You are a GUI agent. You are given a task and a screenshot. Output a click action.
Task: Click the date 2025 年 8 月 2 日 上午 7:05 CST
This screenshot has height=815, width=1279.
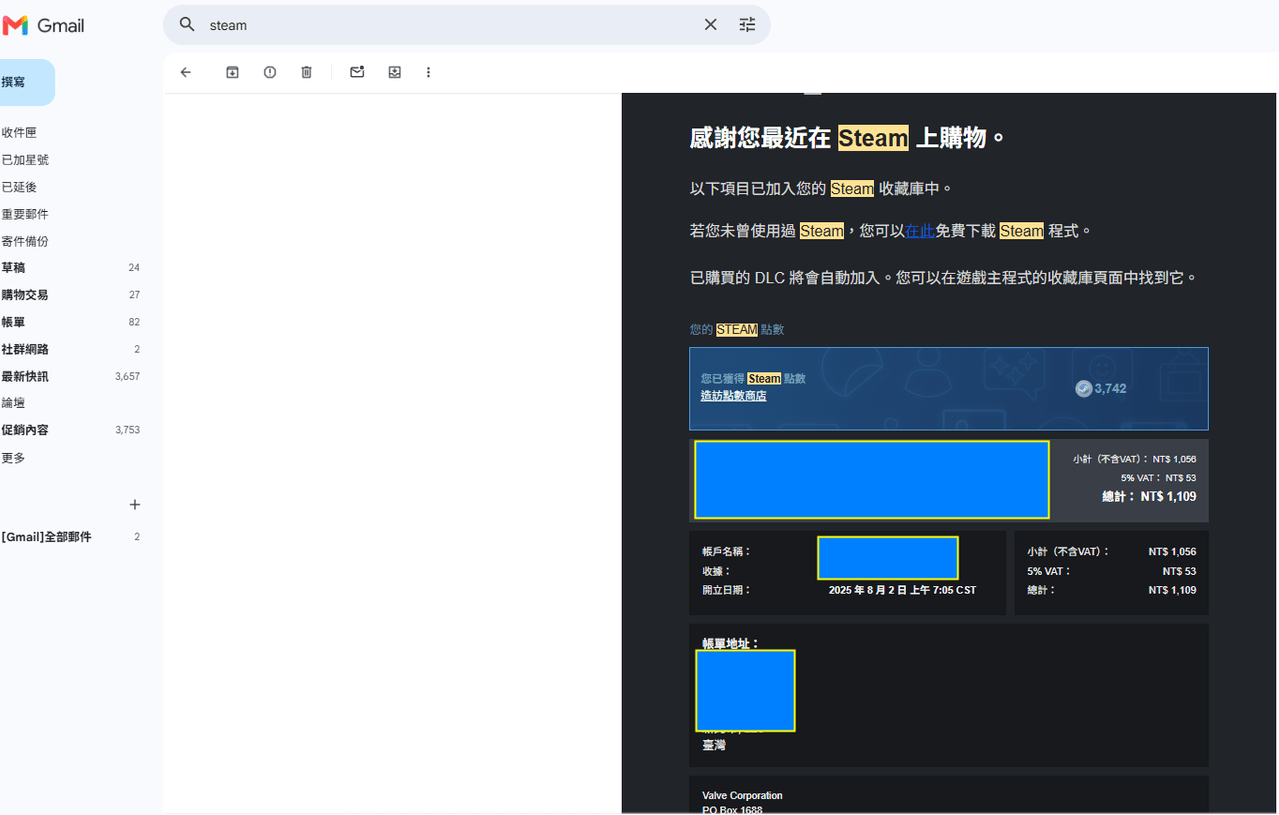point(902,590)
